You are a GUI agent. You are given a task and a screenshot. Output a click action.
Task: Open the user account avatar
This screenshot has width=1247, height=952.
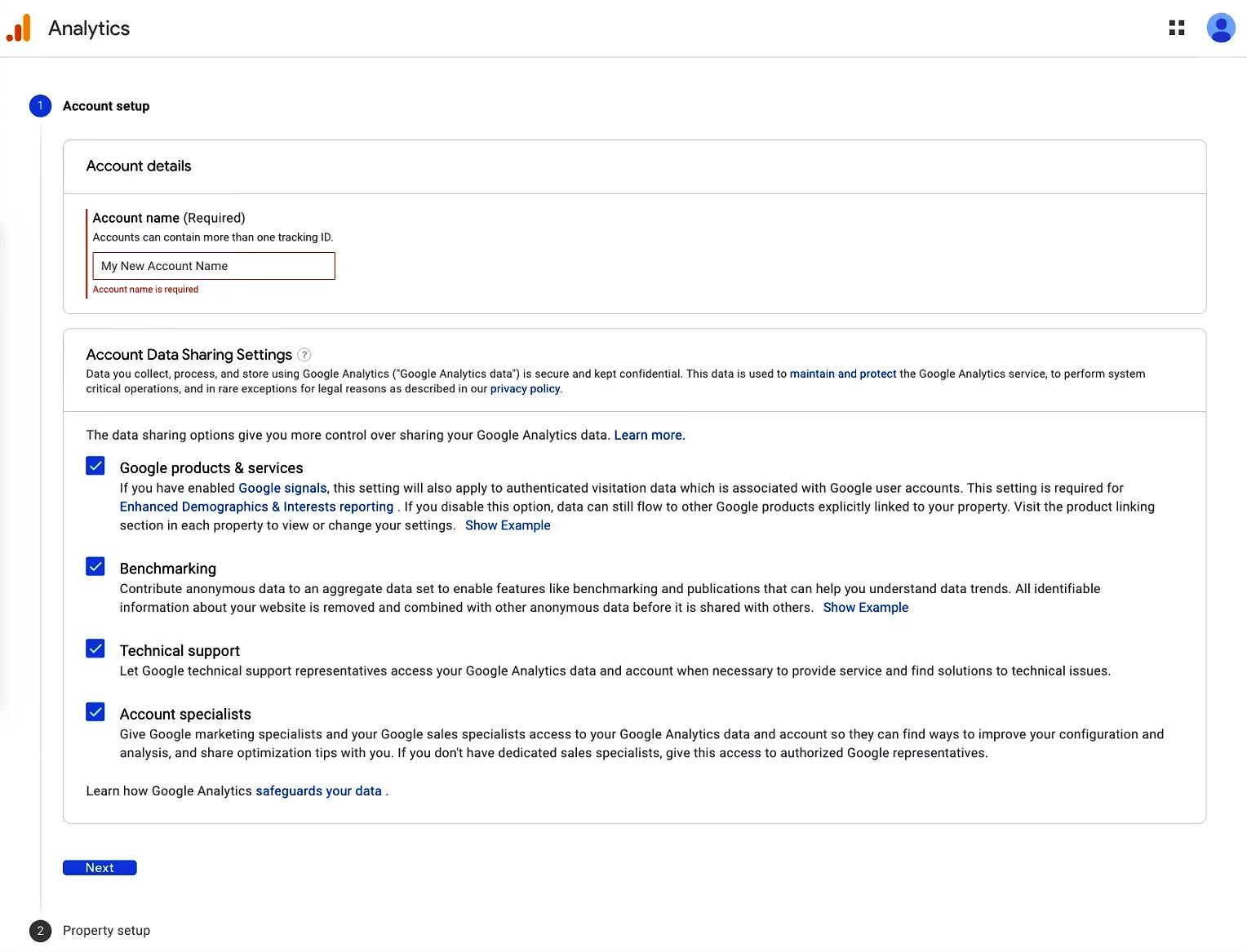click(x=1221, y=28)
